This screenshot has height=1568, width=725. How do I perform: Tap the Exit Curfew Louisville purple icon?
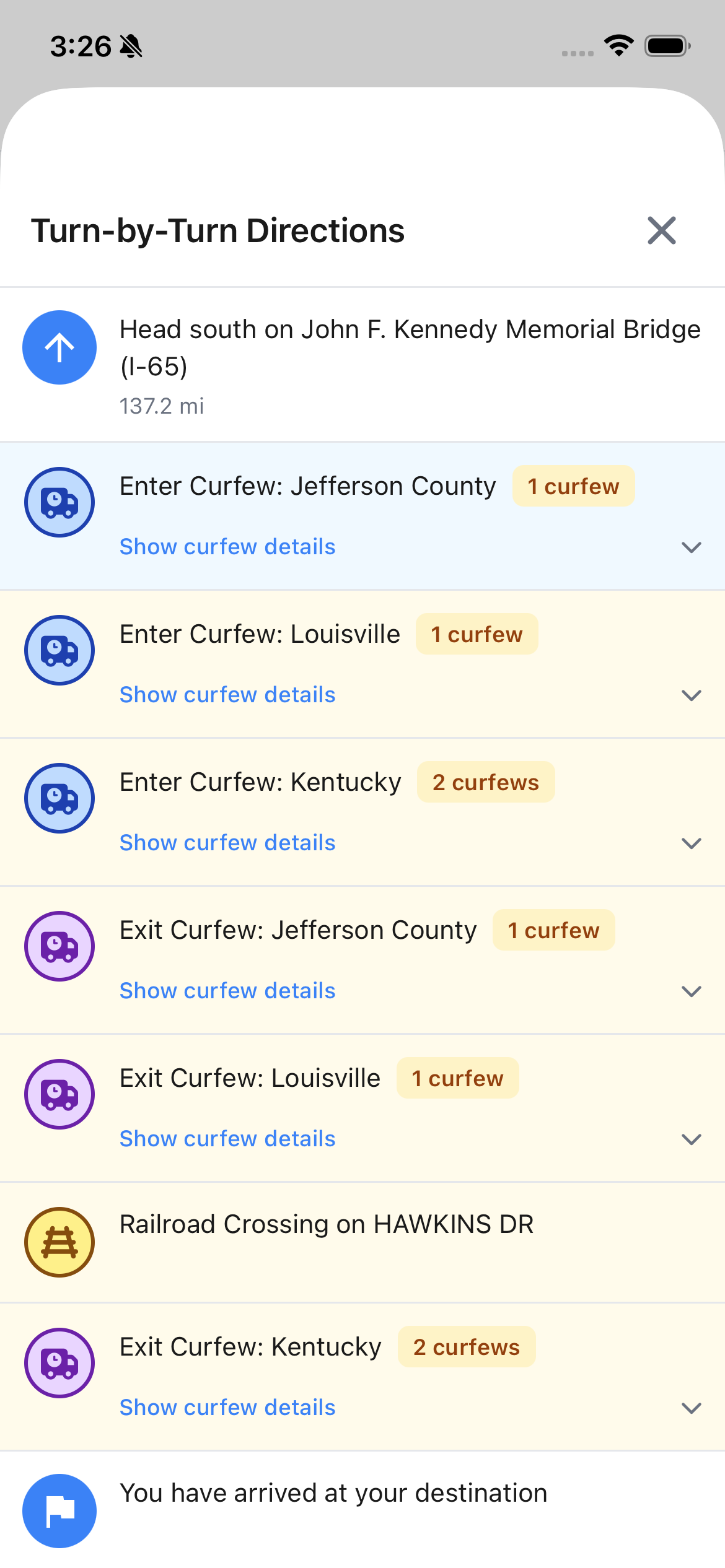59,1094
